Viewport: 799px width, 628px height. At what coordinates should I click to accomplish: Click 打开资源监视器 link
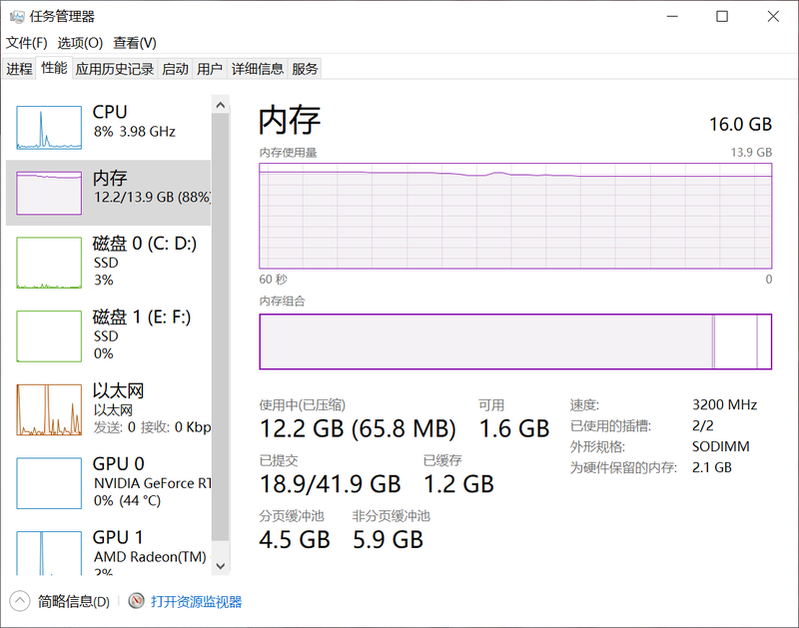196,601
